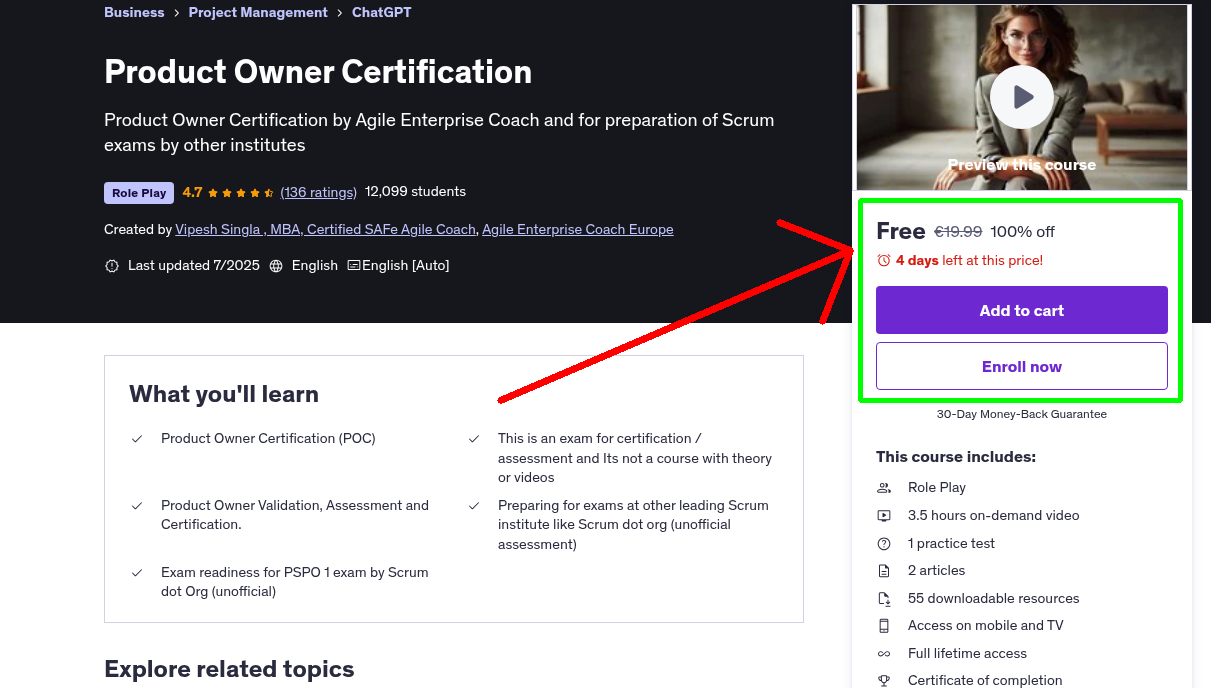1211x688 pixels.
Task: Click the downloadable resources icon
Action: pos(884,599)
